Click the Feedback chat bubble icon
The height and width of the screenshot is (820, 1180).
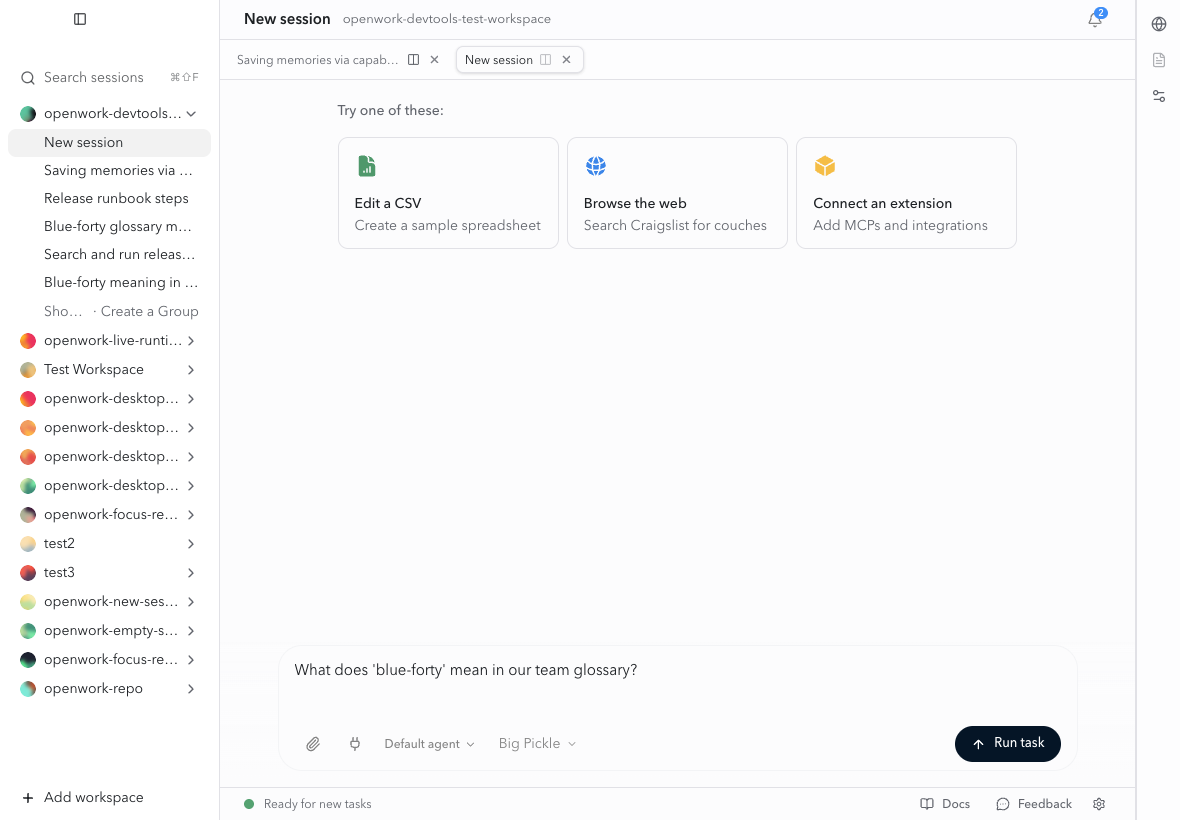1002,804
